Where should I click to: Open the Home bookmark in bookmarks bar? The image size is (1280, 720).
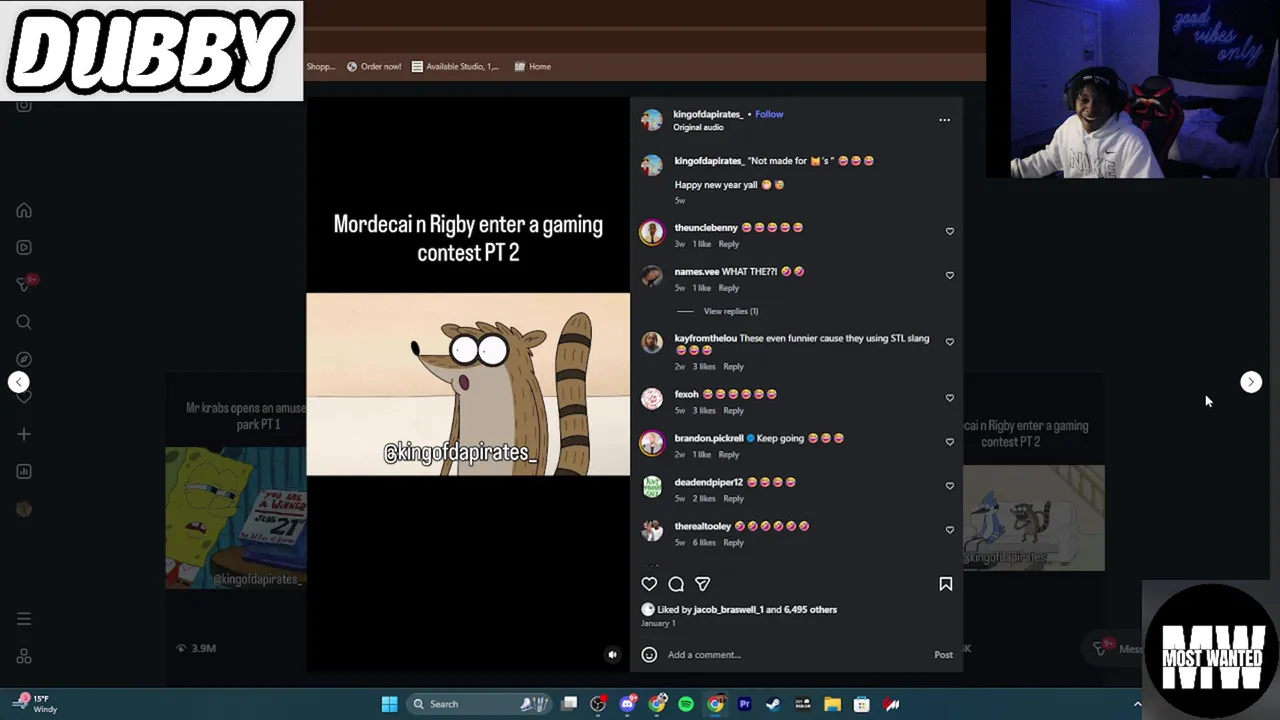point(533,67)
